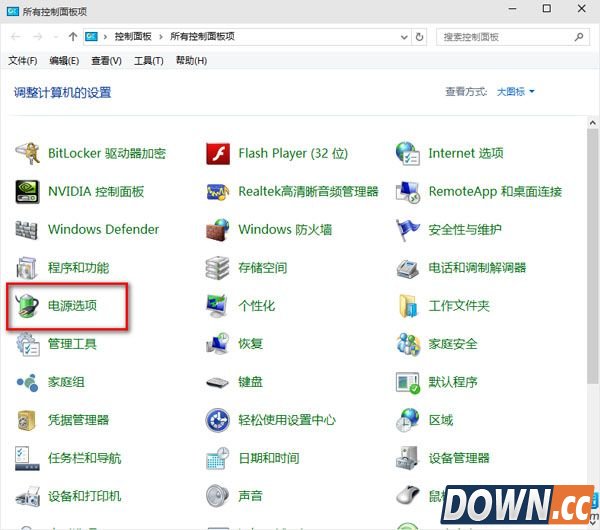The width and height of the screenshot is (600, 530).
Task: Open the Windows 防火墙 icon
Action: [x=218, y=230]
